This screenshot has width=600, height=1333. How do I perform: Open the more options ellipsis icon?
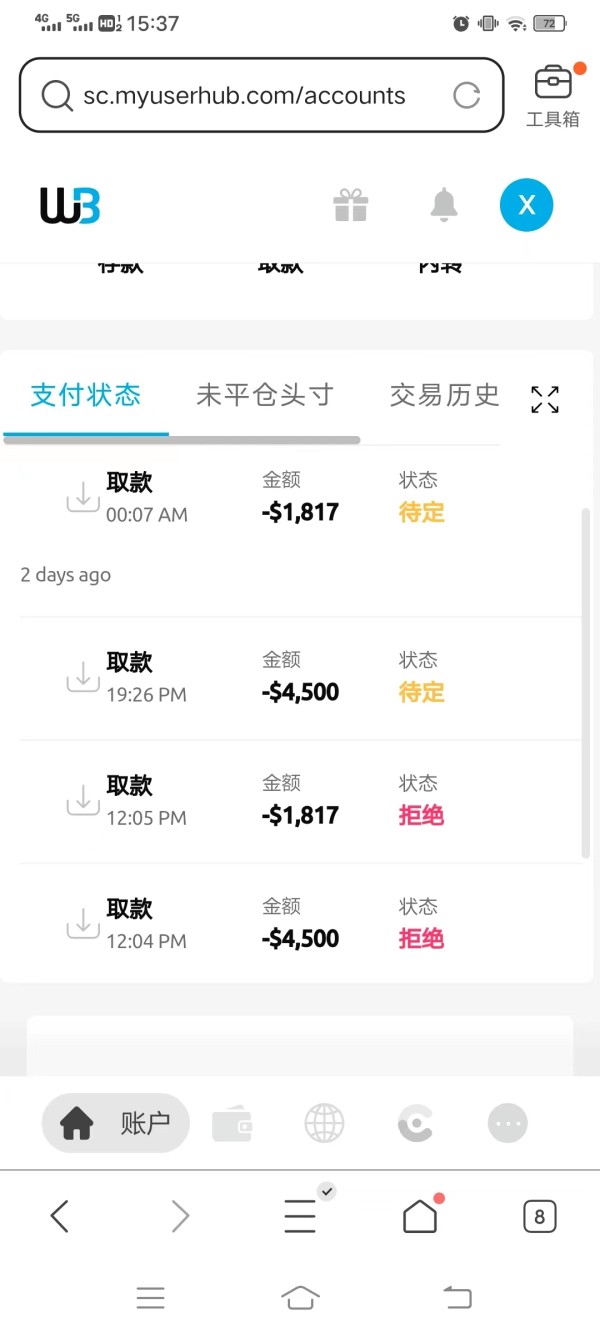[x=507, y=1124]
